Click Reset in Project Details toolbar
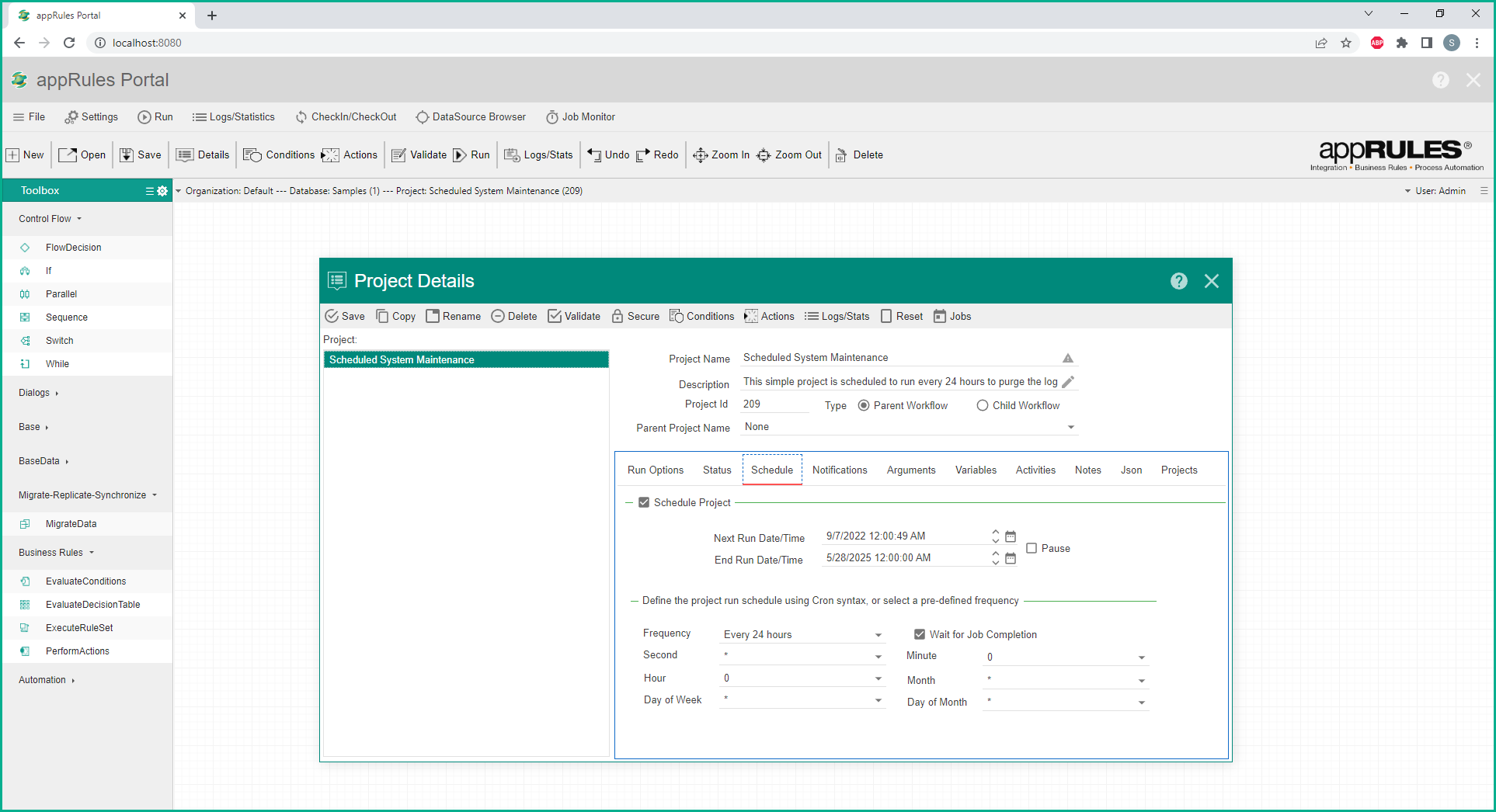The height and width of the screenshot is (812, 1496). point(901,316)
